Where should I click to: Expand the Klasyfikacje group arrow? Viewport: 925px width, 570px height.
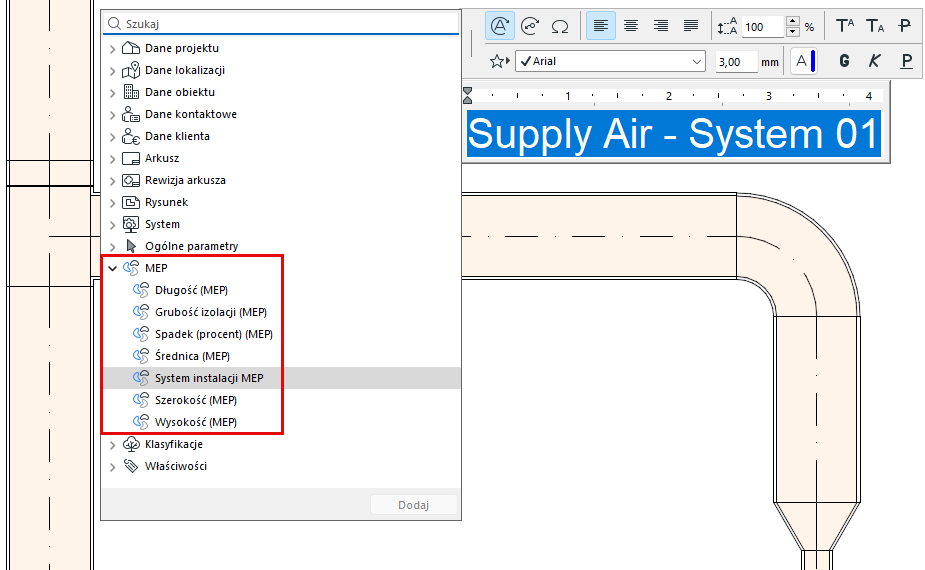[x=112, y=445]
